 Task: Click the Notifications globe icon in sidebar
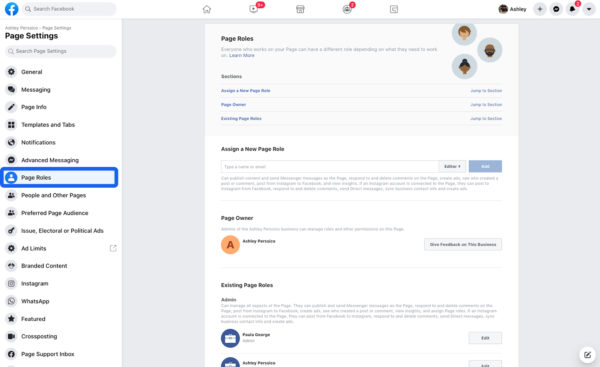11,142
